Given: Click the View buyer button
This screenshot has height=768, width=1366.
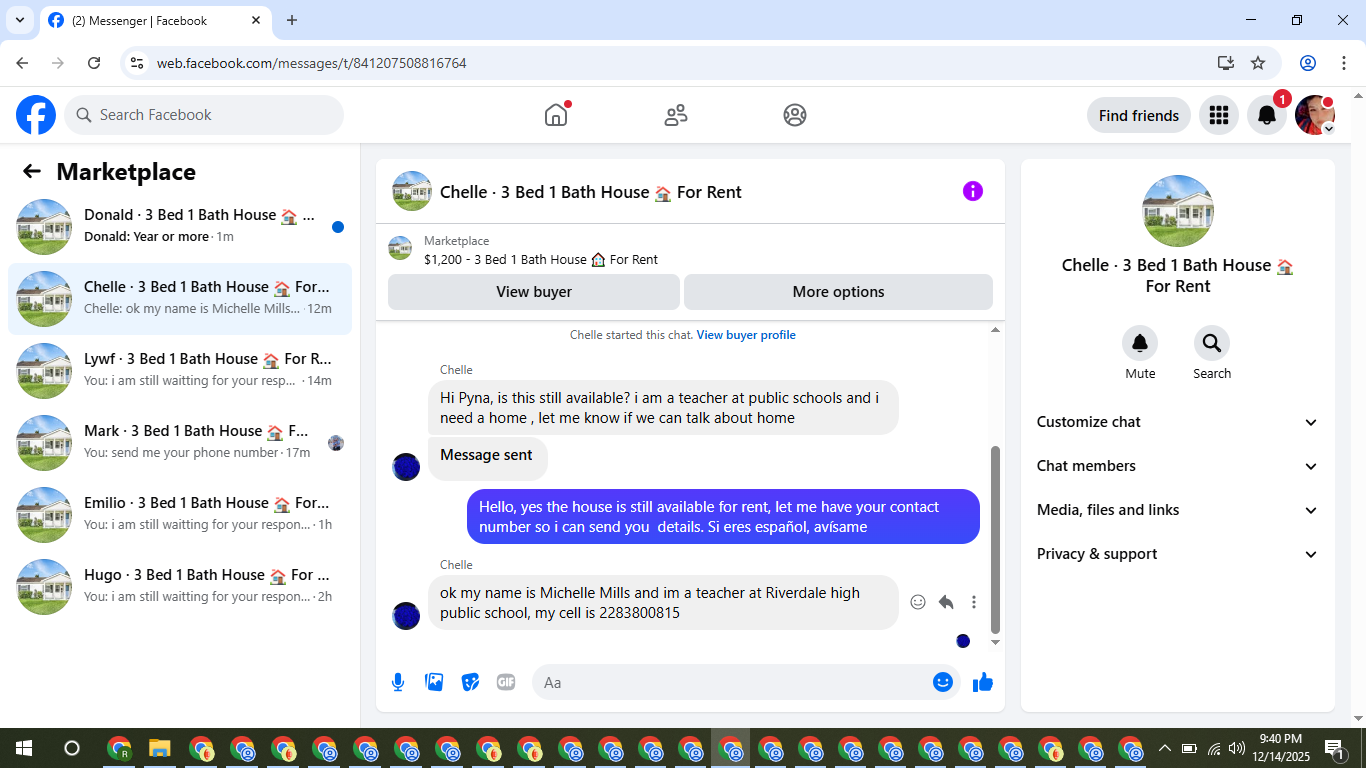Looking at the screenshot, I should 534,292.
